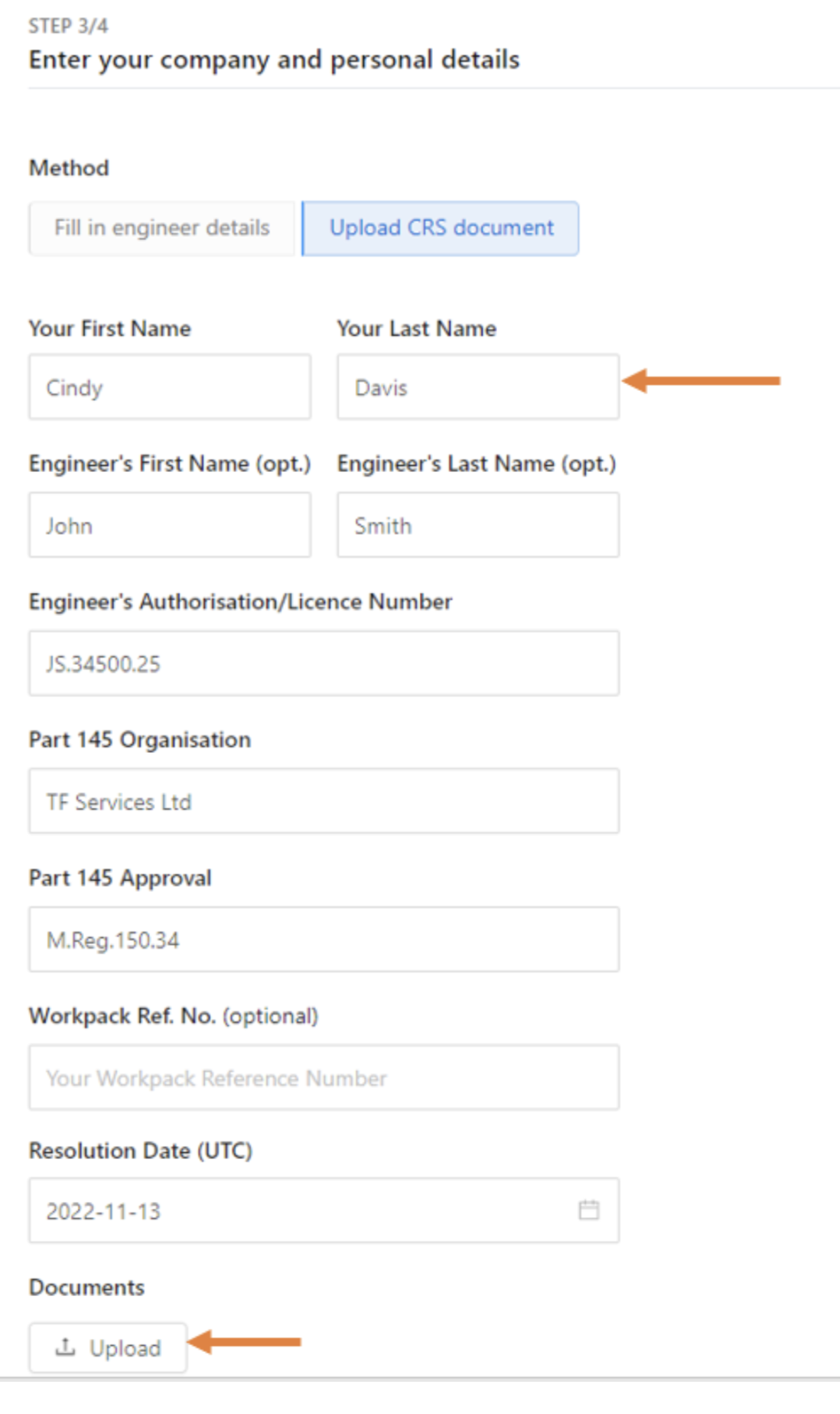
Task: Focus the Your First Name field
Action: pos(170,387)
